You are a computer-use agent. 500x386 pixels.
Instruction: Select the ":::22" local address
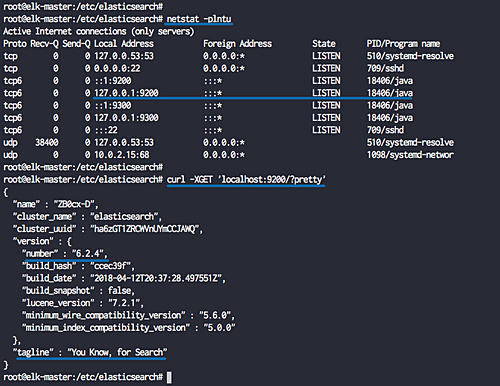point(106,130)
